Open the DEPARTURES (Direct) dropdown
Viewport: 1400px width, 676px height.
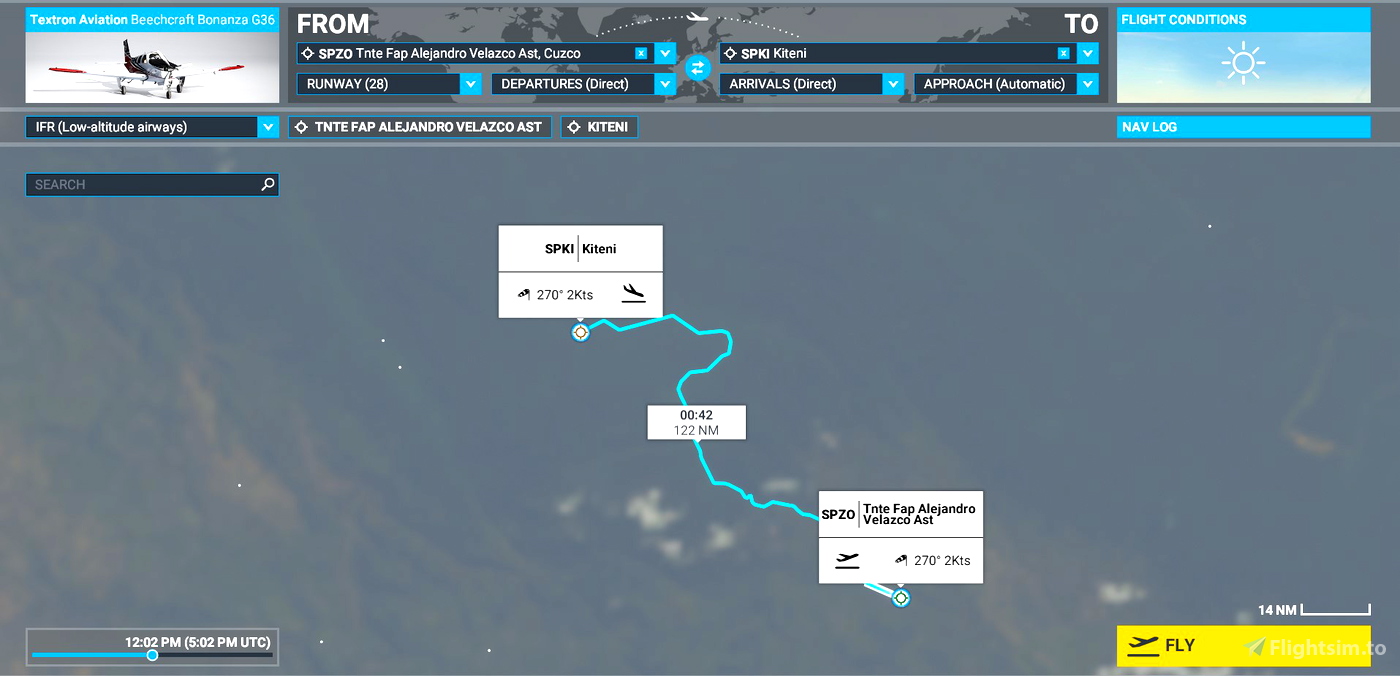[x=583, y=84]
